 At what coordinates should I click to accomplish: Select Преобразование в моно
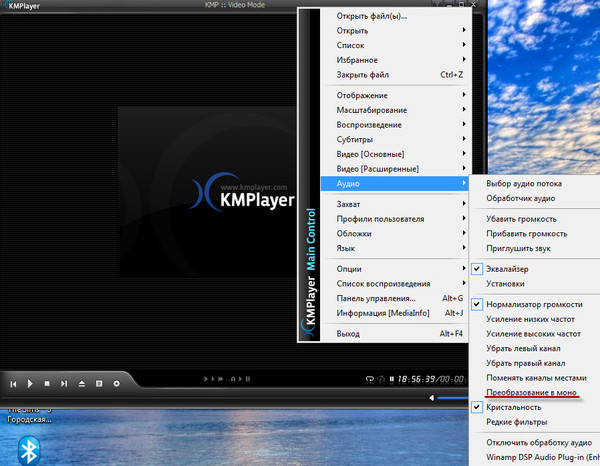pos(535,393)
